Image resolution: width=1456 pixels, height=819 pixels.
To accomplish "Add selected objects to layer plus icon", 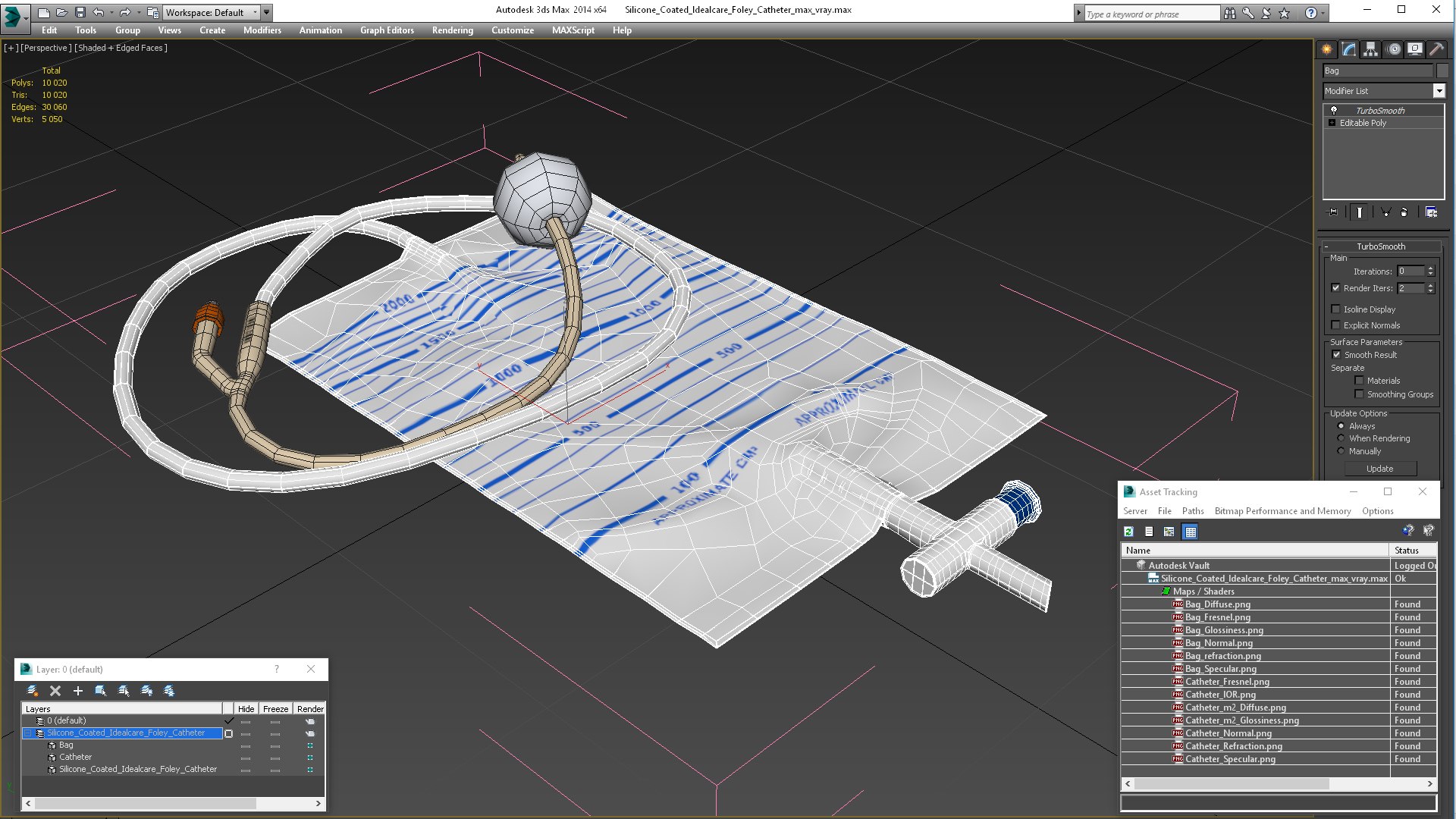I will [x=77, y=691].
